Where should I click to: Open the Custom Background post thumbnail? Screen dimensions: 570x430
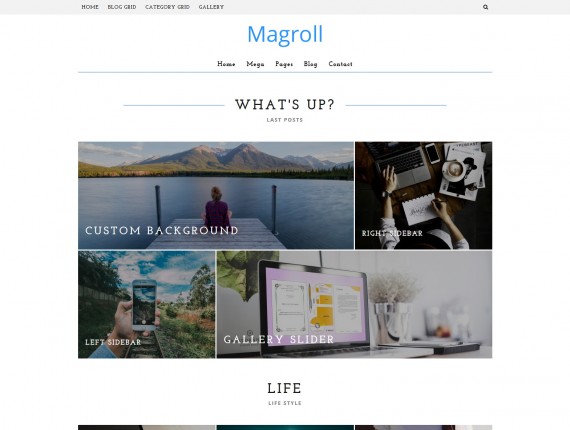click(216, 195)
